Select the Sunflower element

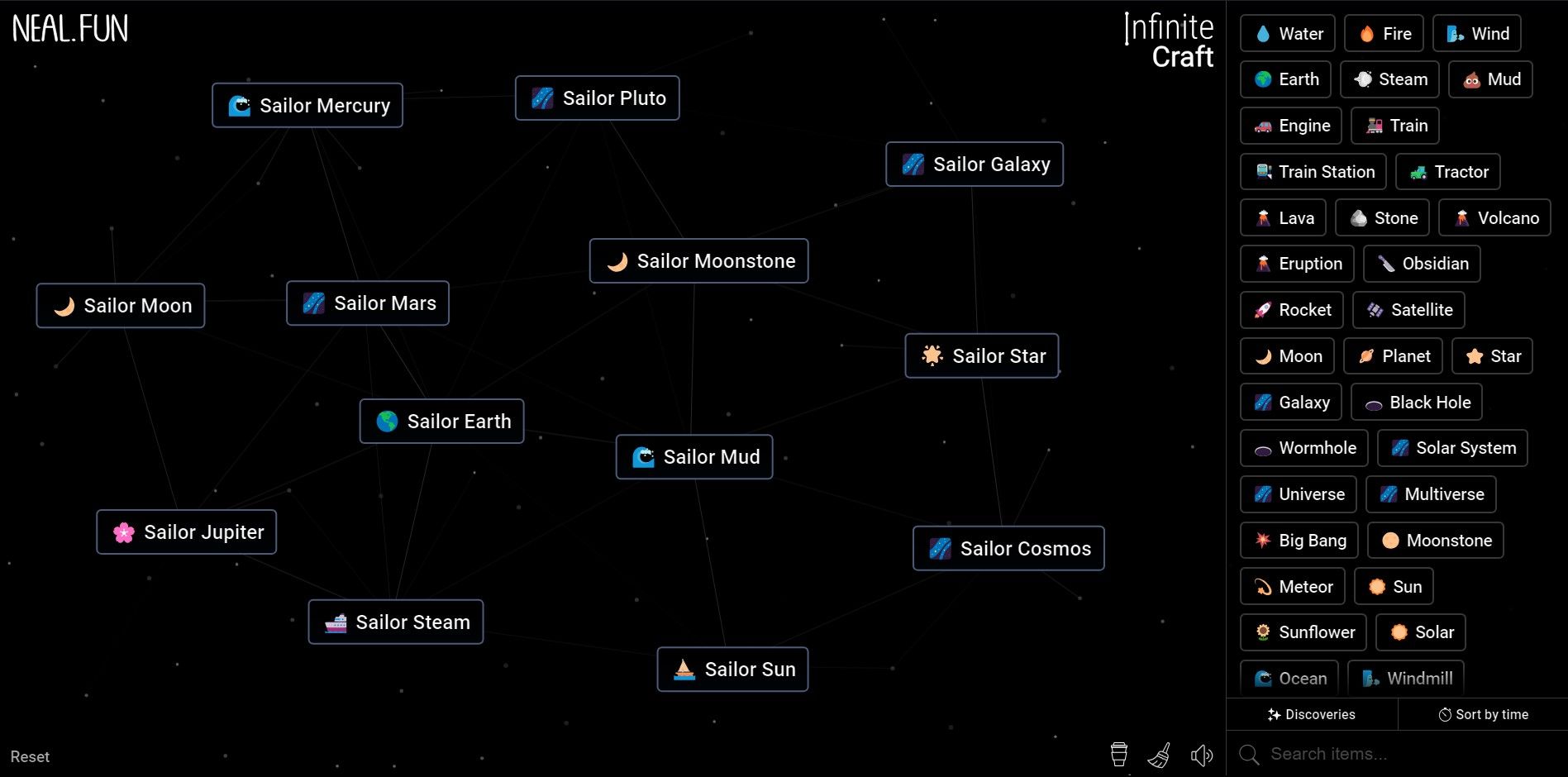(1303, 632)
